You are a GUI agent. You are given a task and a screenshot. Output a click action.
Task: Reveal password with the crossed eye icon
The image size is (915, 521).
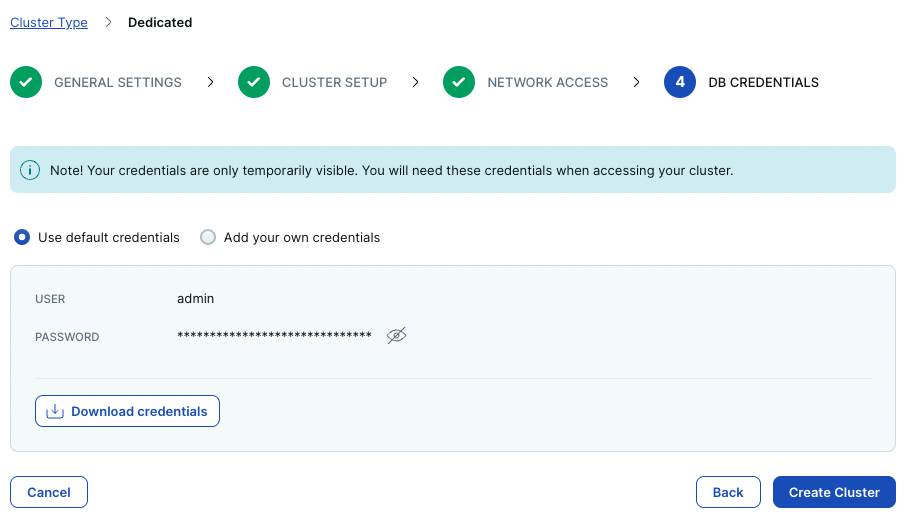[396, 335]
